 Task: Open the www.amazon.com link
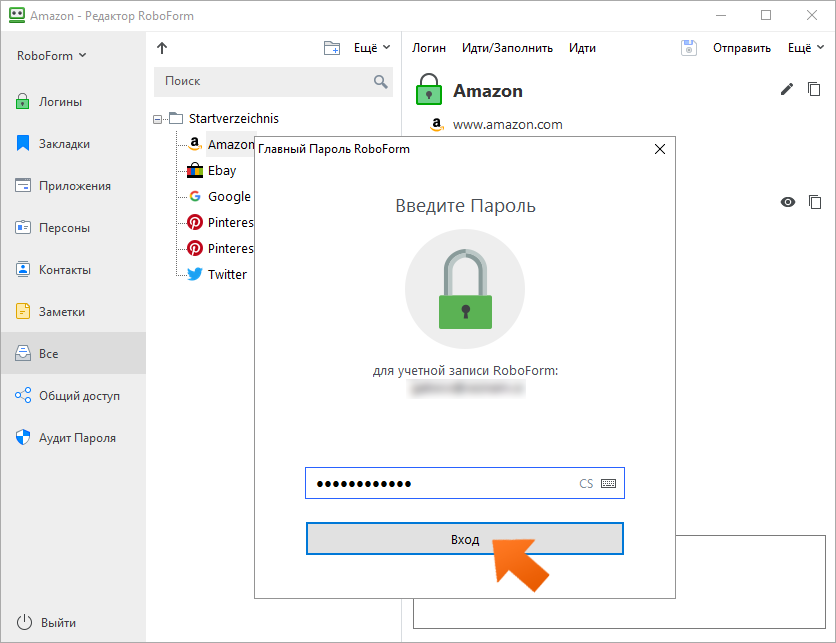[x=507, y=125]
